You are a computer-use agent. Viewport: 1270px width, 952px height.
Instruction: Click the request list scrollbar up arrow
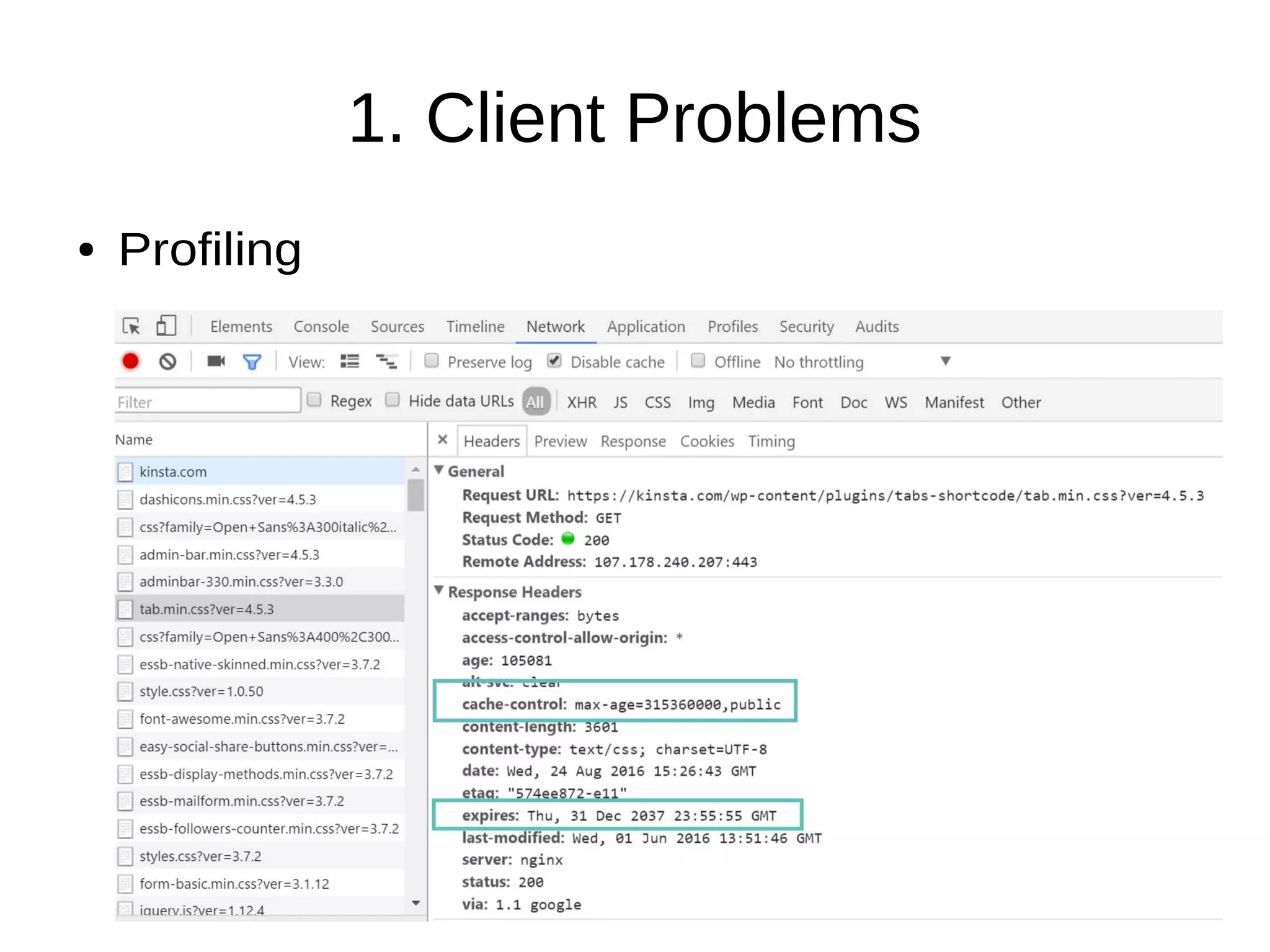click(x=416, y=469)
